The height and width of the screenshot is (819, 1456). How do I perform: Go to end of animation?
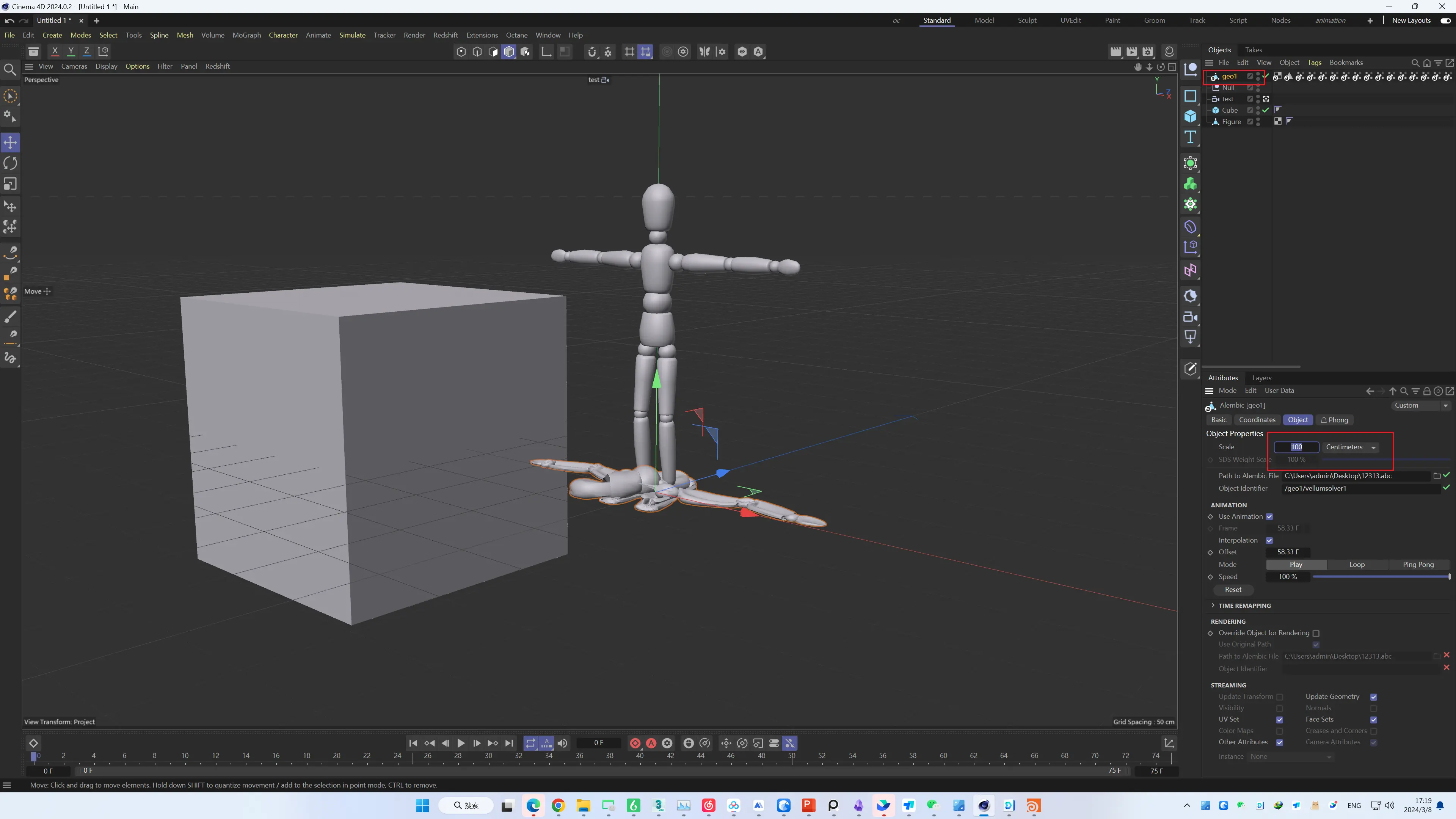[x=509, y=743]
